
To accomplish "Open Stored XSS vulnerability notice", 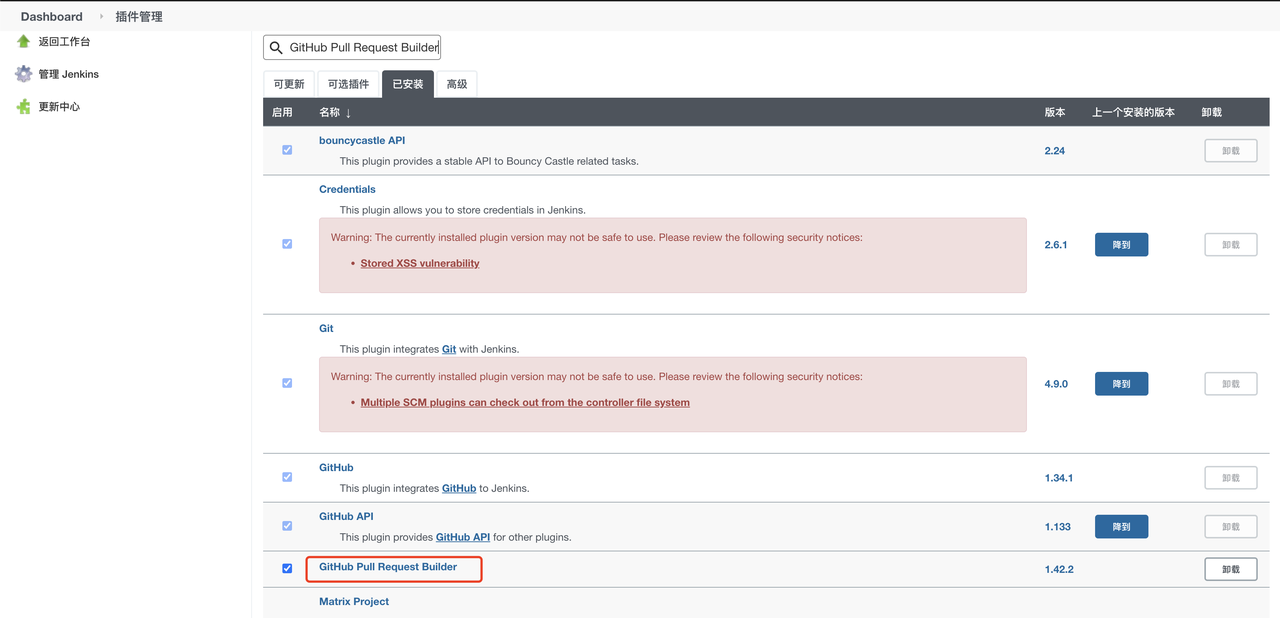I will 420,263.
